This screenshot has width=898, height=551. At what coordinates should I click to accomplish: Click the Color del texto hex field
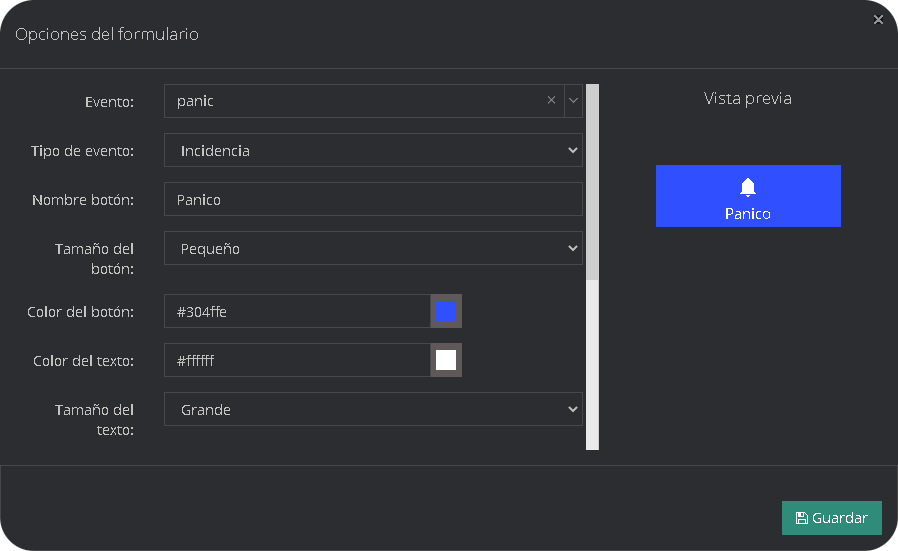(x=297, y=361)
